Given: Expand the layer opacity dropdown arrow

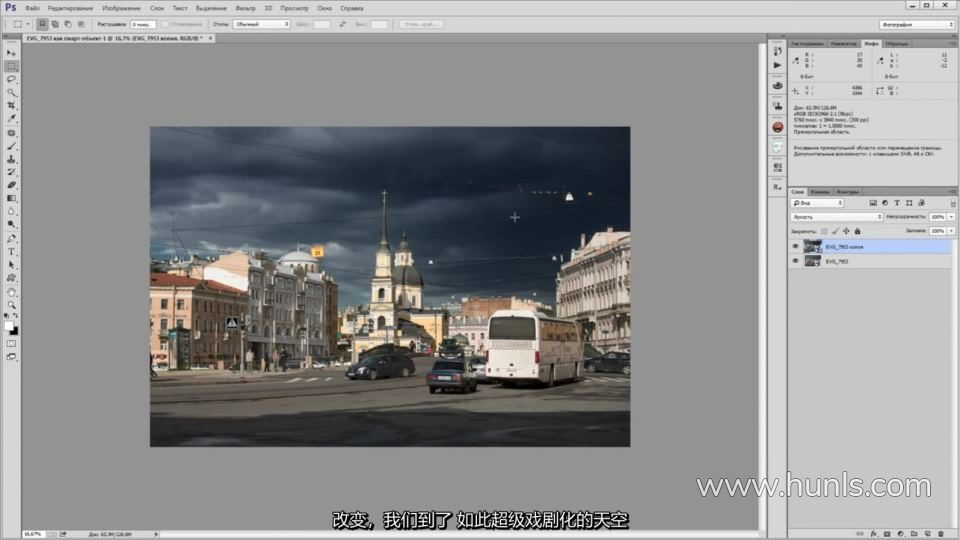Looking at the screenshot, I should (x=952, y=216).
